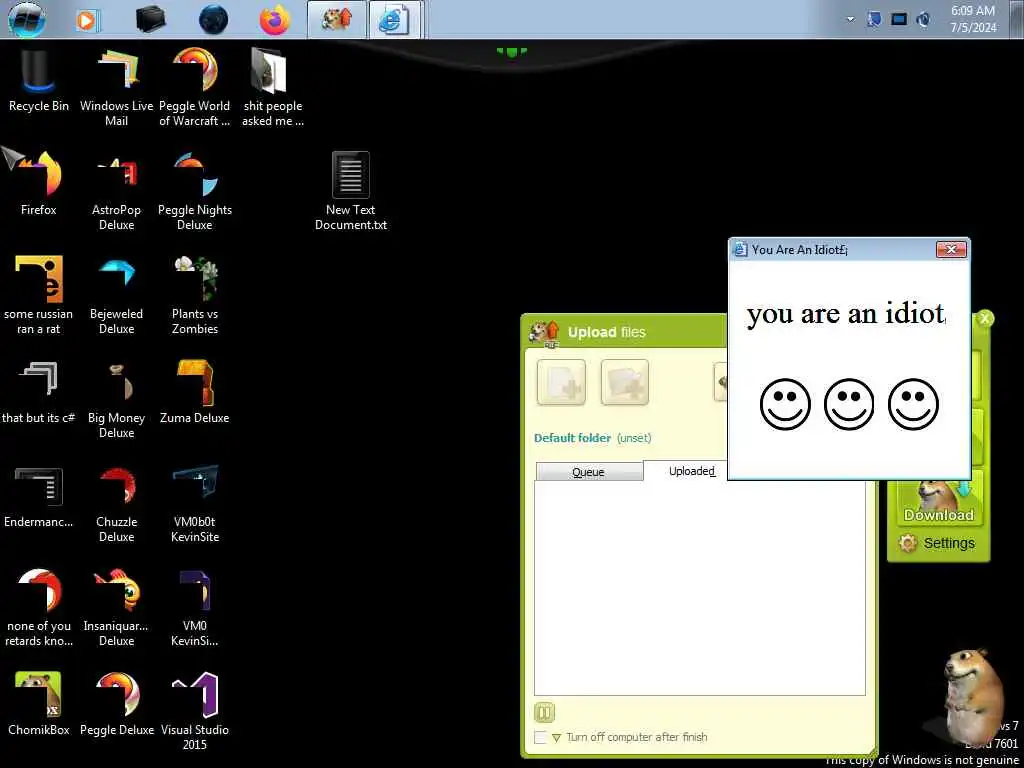This screenshot has width=1024, height=768.
Task: Launch Windows Media Player from taskbar
Action: (x=88, y=20)
